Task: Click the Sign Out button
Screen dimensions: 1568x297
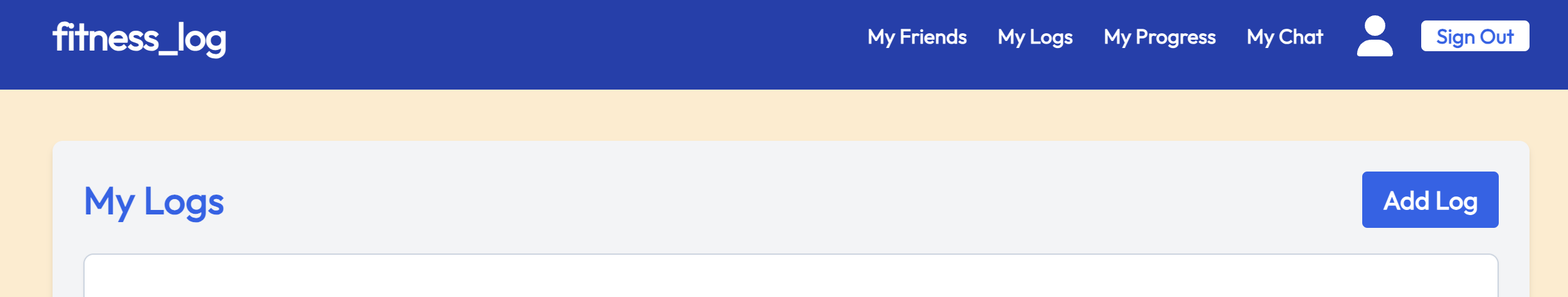Action: (1474, 36)
